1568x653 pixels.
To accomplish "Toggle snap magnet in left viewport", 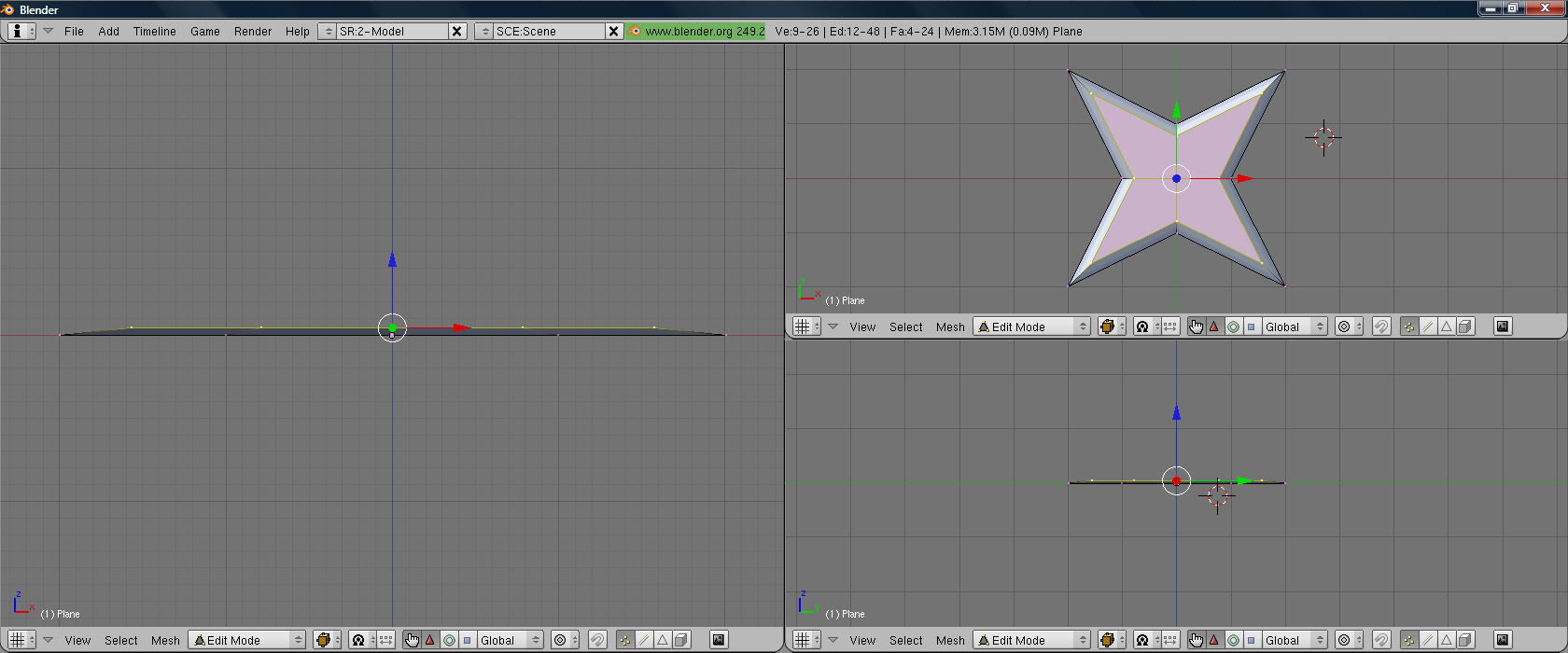I will coord(597,640).
